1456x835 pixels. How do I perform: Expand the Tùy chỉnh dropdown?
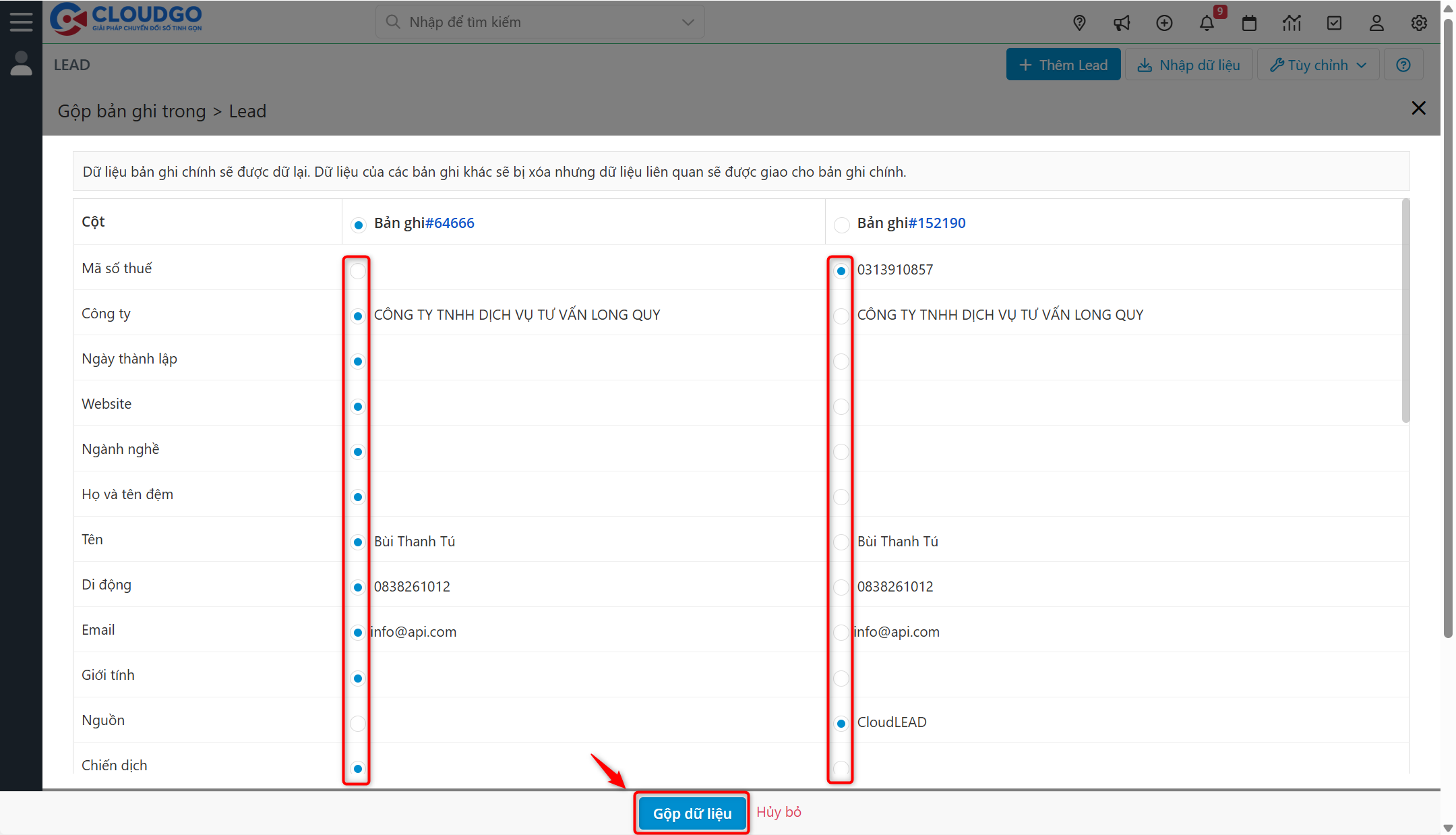[x=1318, y=65]
